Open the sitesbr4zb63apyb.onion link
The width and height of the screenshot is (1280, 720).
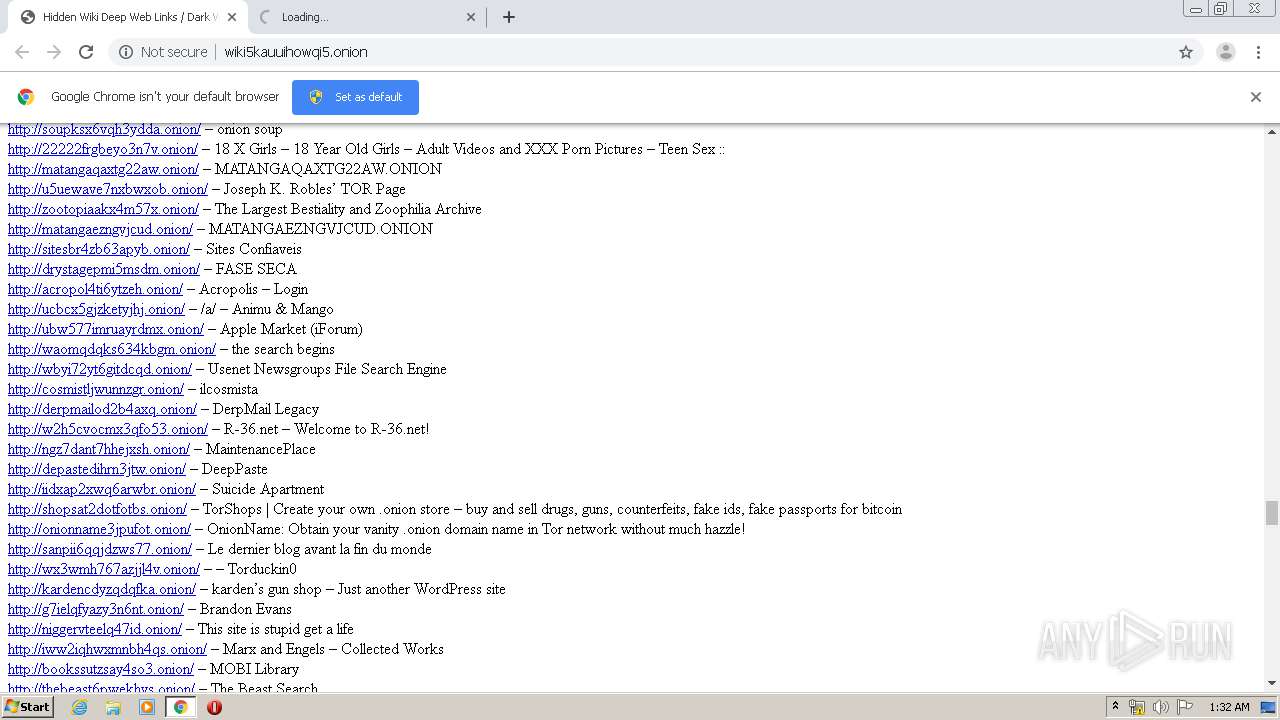pos(99,249)
